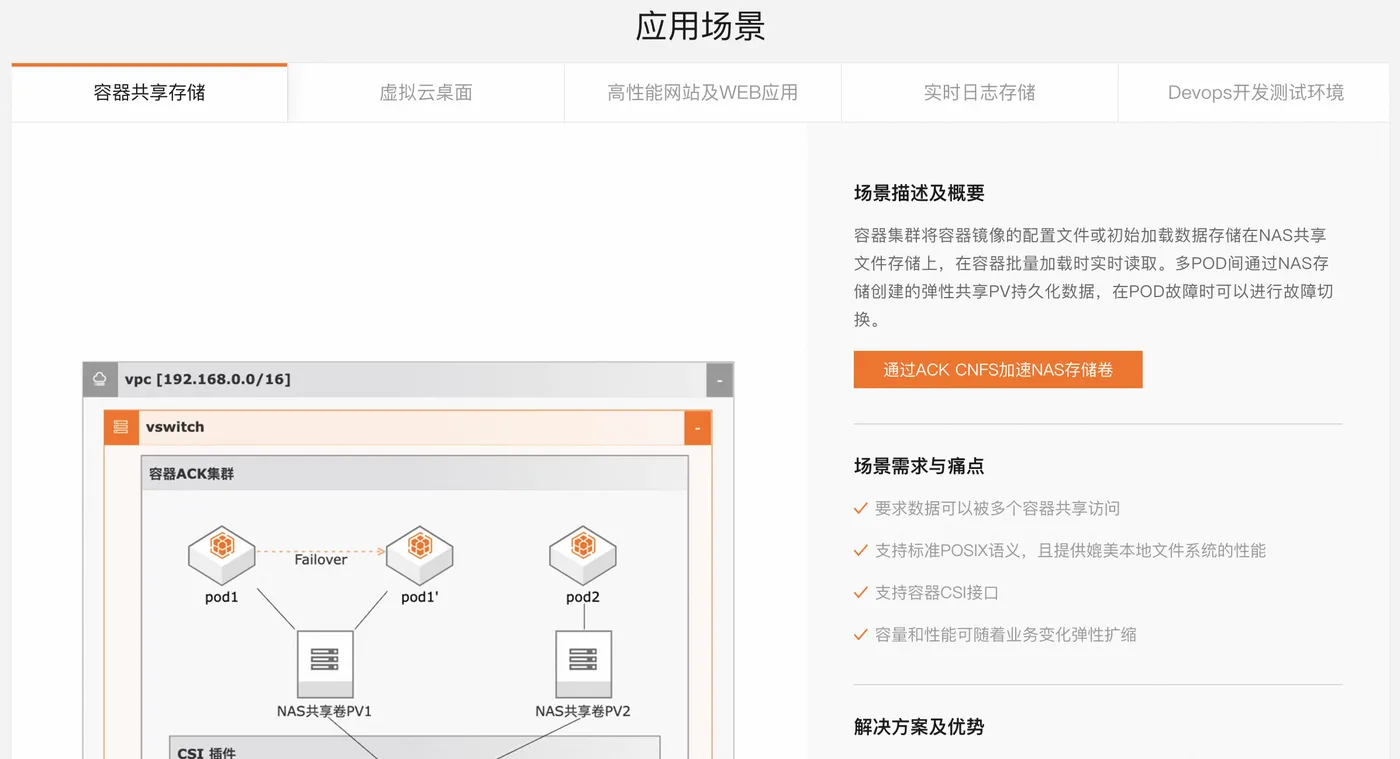Click the pod1 cube icon
This screenshot has height=759, width=1400.
point(222,554)
